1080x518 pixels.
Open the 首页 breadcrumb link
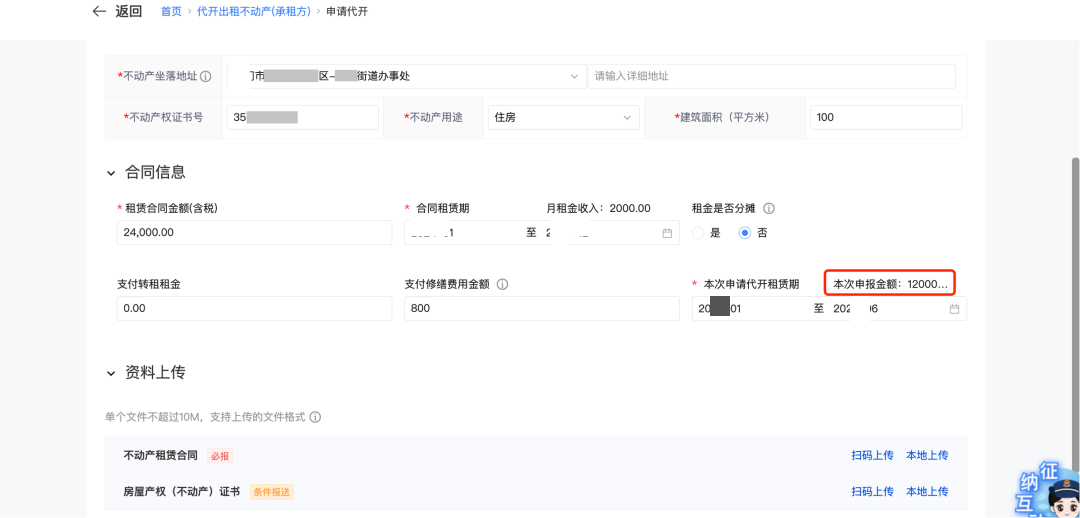pyautogui.click(x=172, y=12)
